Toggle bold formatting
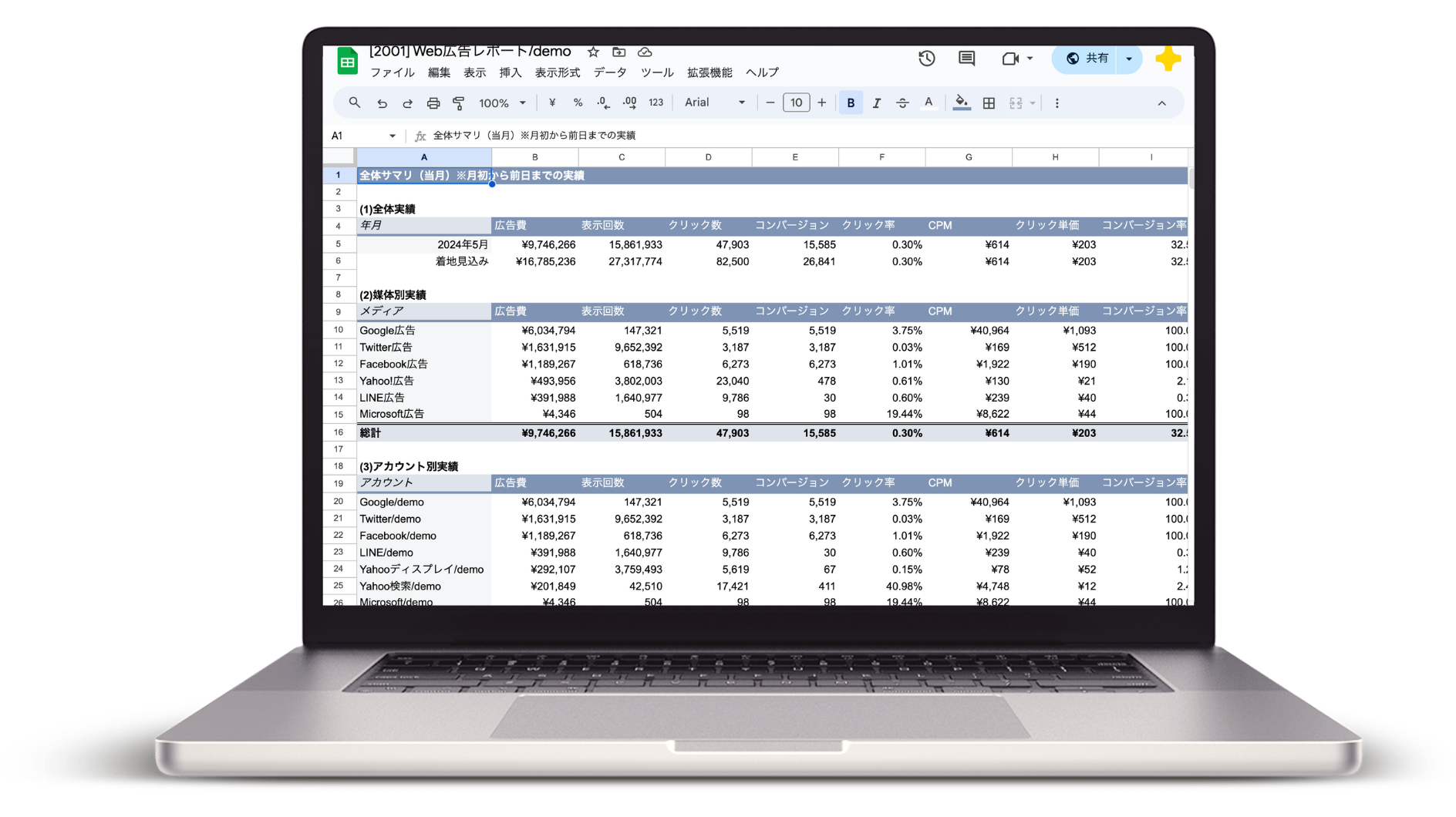1456x817 pixels. click(x=851, y=103)
